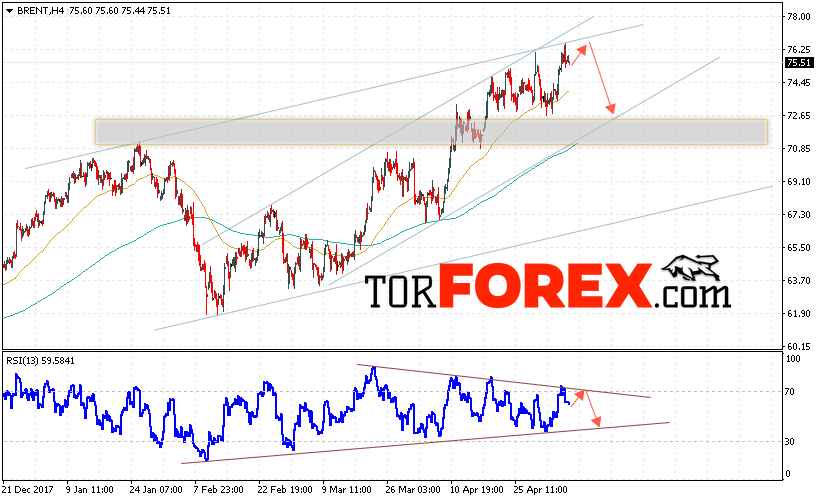
Task: Click the RSI 70 level axis label
Action: pyautogui.click(x=789, y=392)
